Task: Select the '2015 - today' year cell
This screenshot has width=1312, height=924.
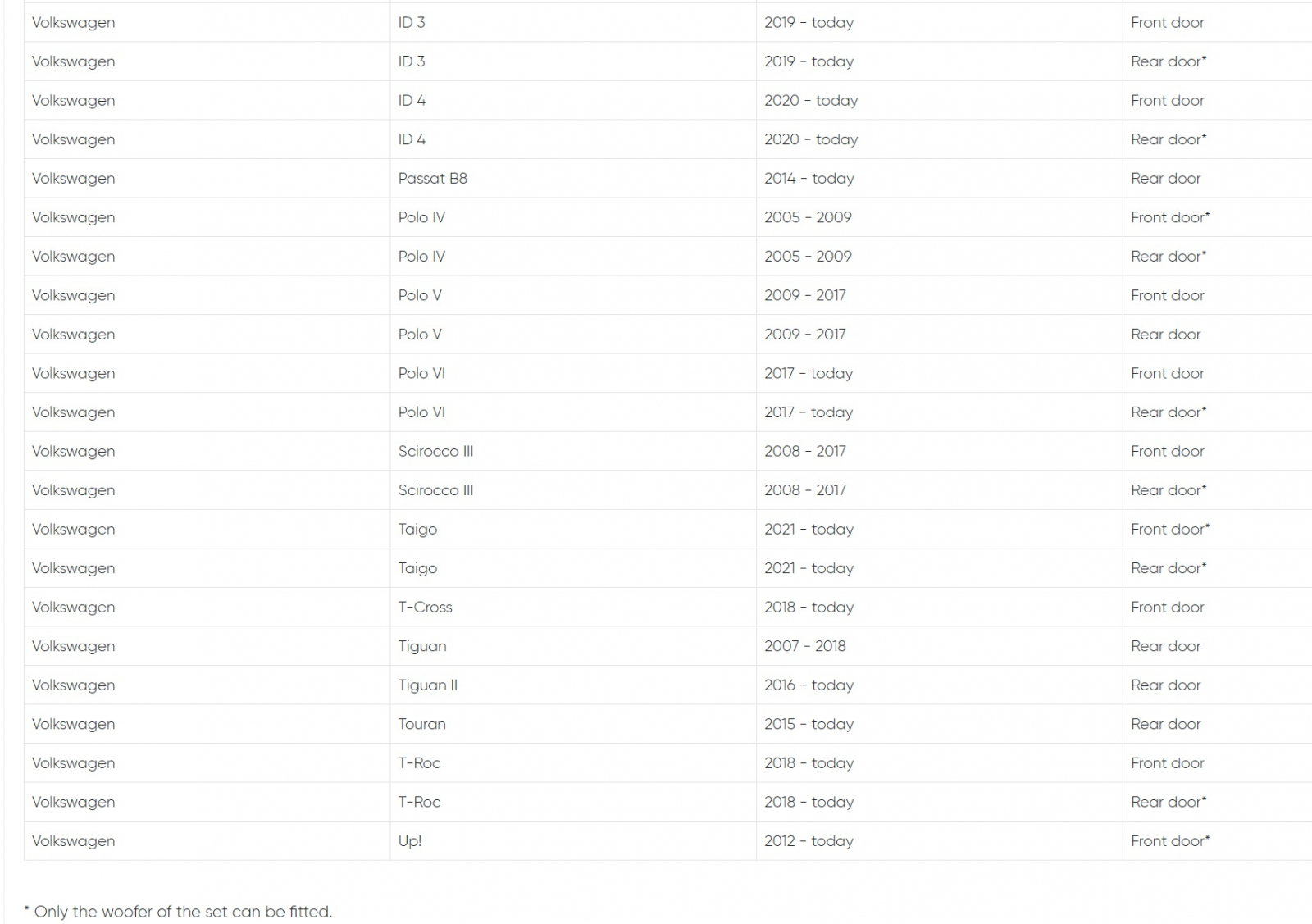Action: 809,724
